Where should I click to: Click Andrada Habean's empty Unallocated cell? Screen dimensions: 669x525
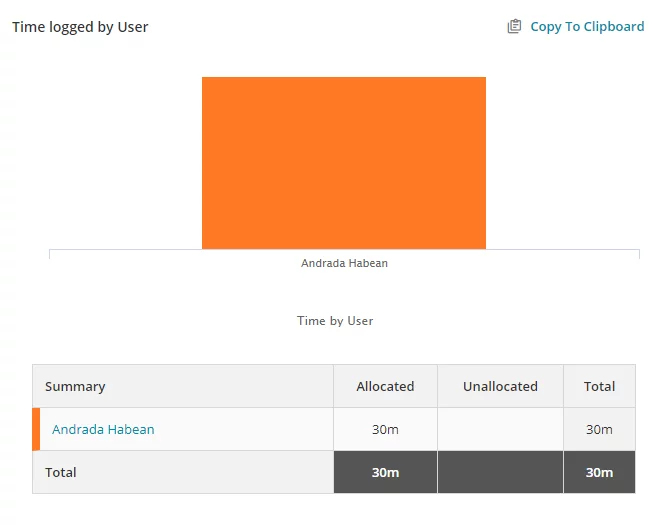[x=500, y=429]
